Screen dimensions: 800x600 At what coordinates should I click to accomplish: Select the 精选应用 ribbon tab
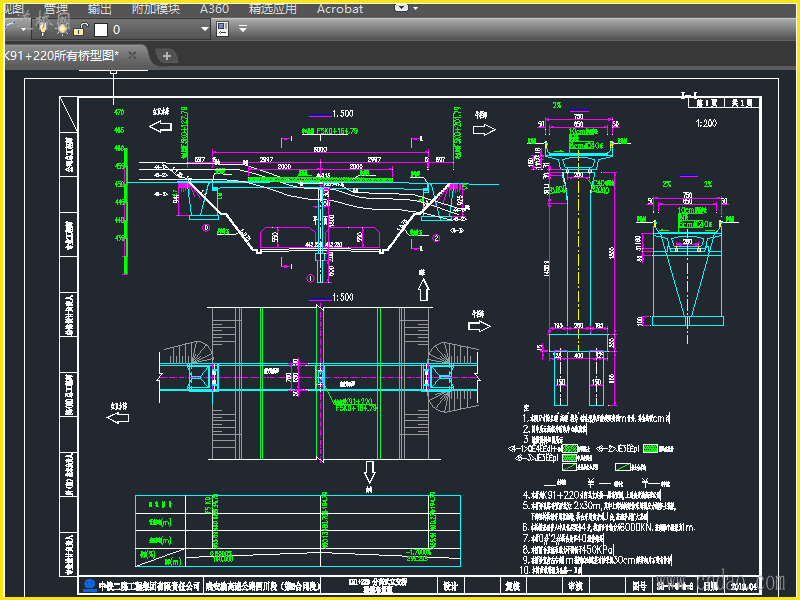[272, 9]
